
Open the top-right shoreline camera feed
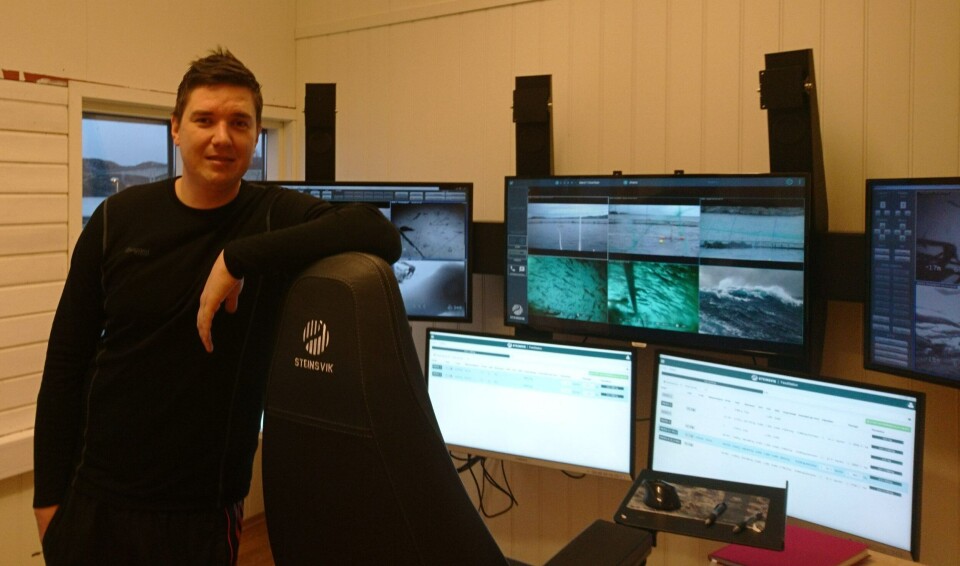tap(751, 231)
